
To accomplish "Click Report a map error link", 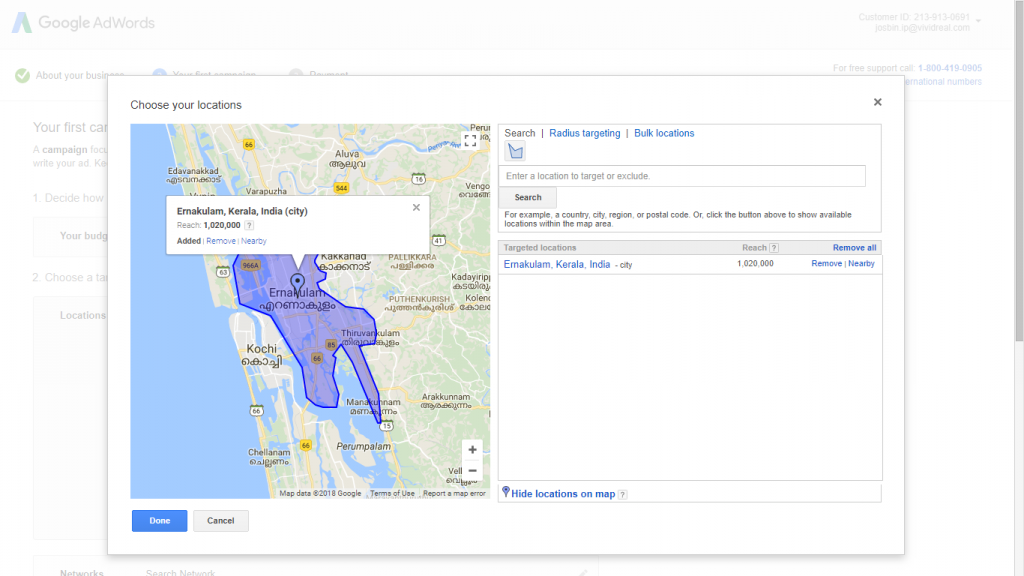I will [x=454, y=494].
